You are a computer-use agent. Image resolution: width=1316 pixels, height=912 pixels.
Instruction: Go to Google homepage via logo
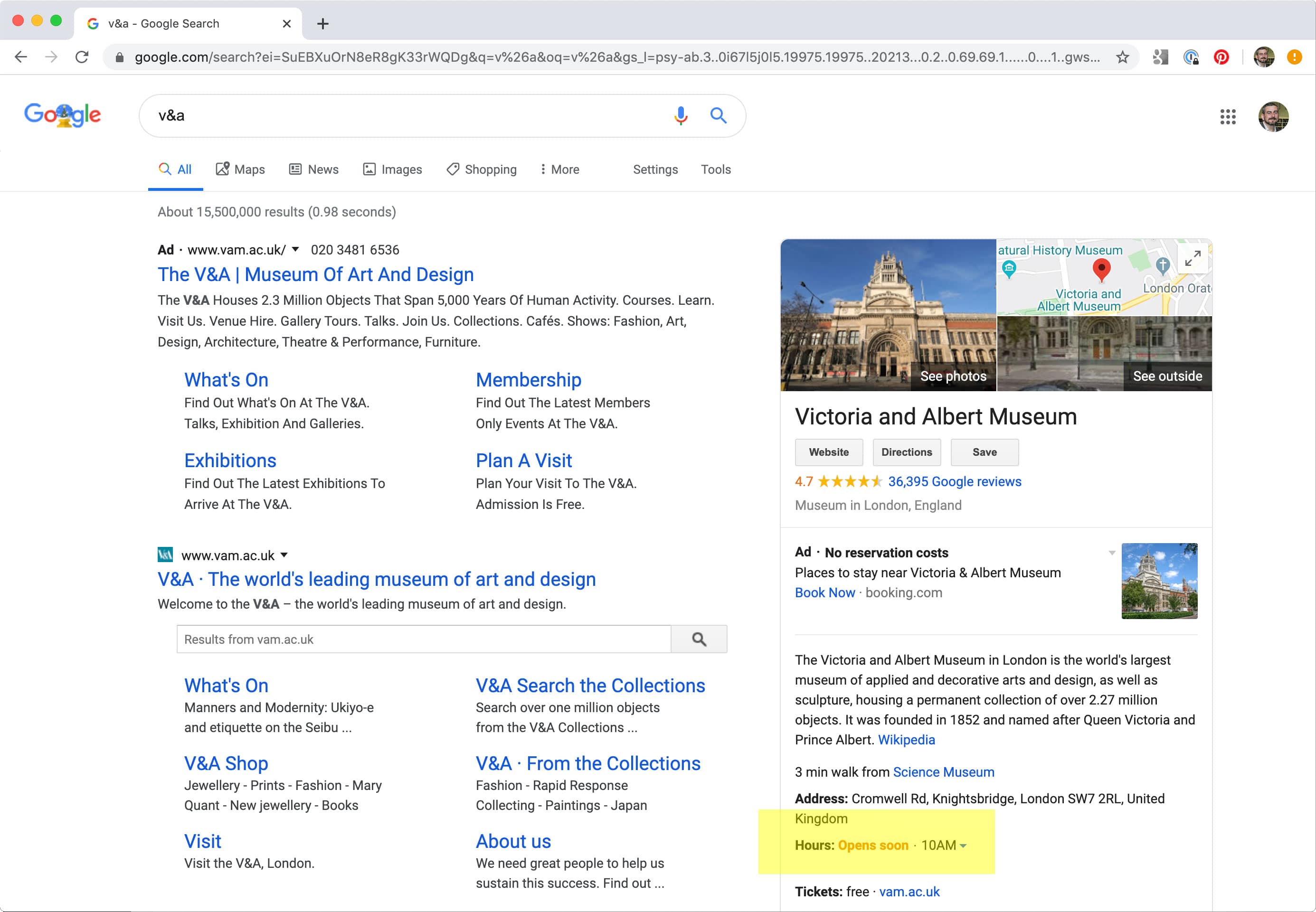[x=62, y=115]
